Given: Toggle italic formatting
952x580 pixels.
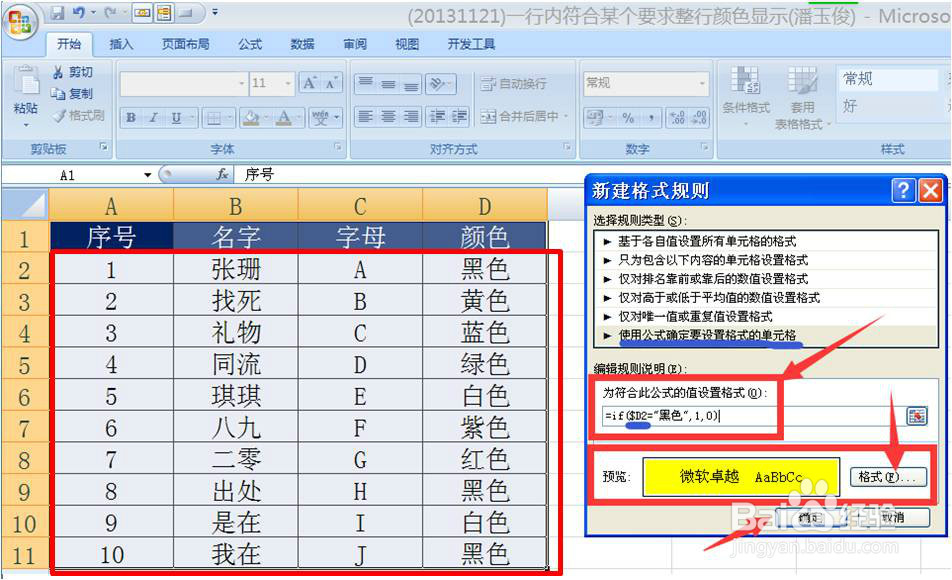Looking at the screenshot, I should (152, 117).
